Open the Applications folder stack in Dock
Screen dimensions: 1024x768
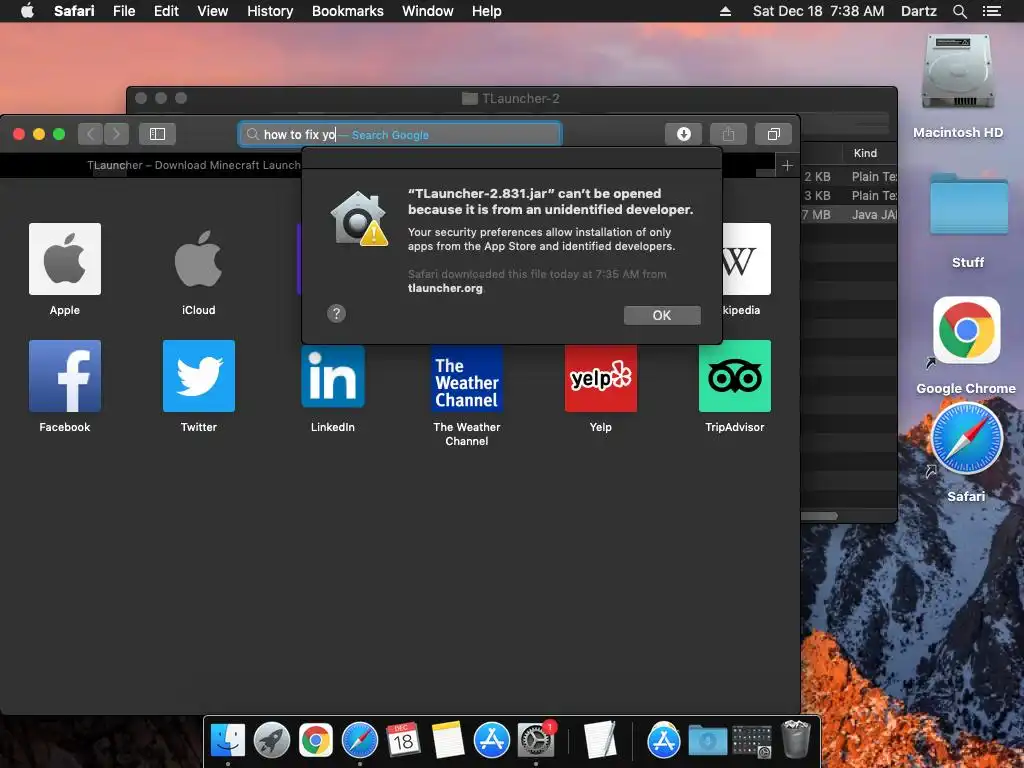pos(664,740)
